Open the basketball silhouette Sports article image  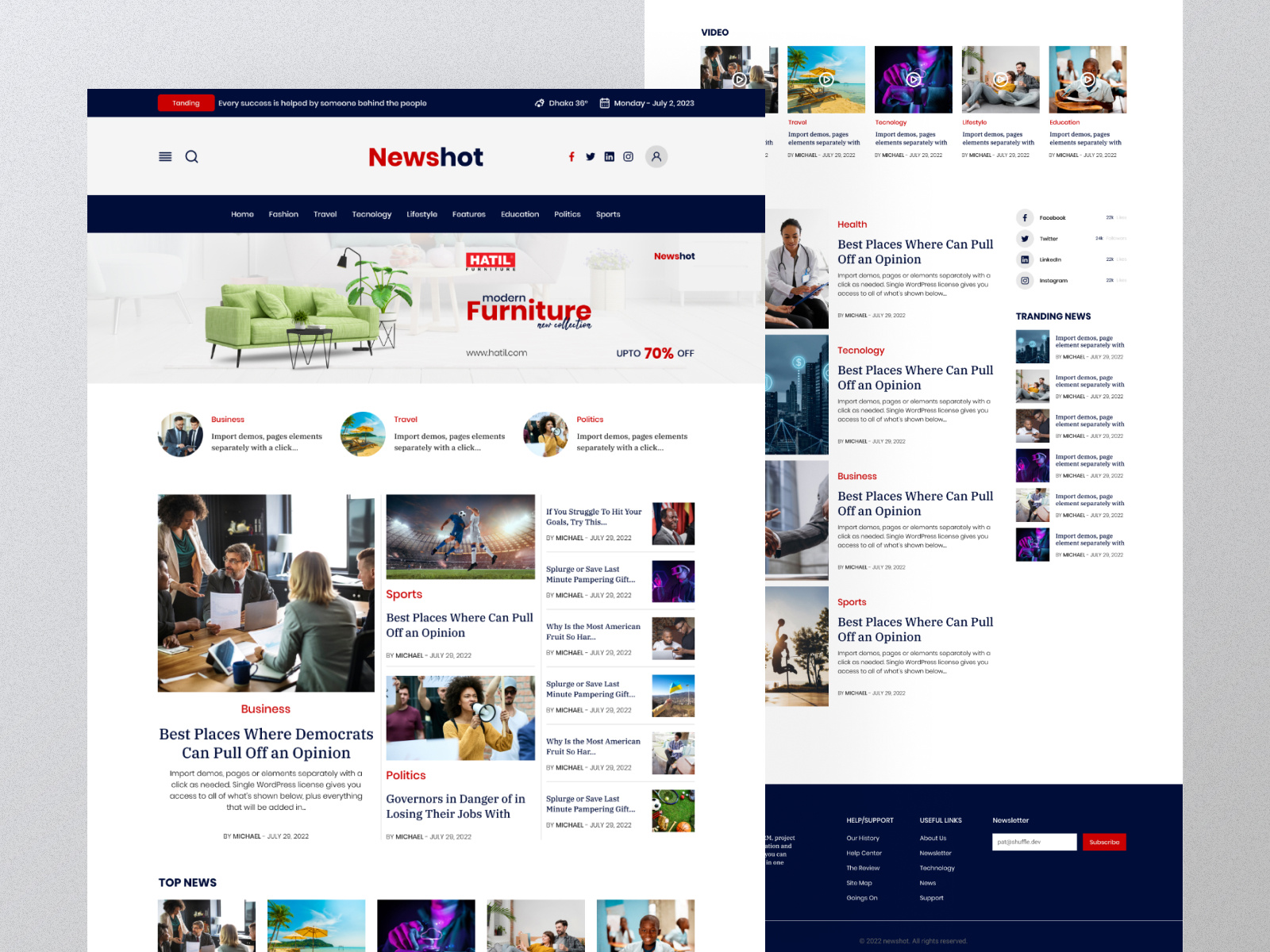click(x=797, y=647)
